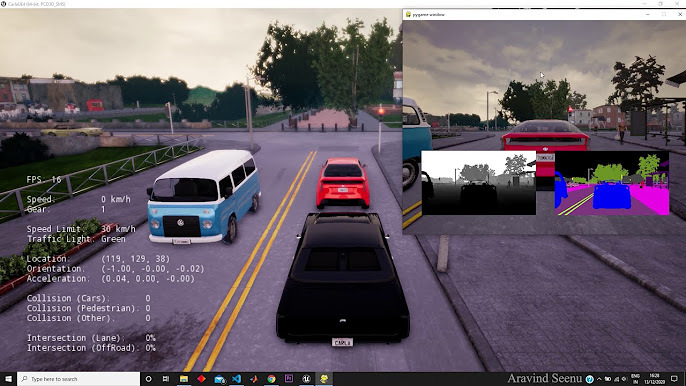
Task: Click the Traffic Light Green text
Action: click(x=76, y=239)
